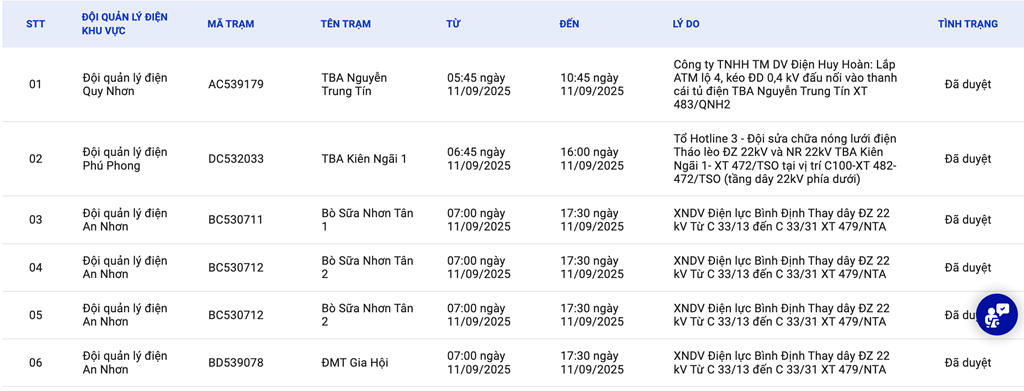Select station code AC539179
This screenshot has width=1024, height=391.
236,84
